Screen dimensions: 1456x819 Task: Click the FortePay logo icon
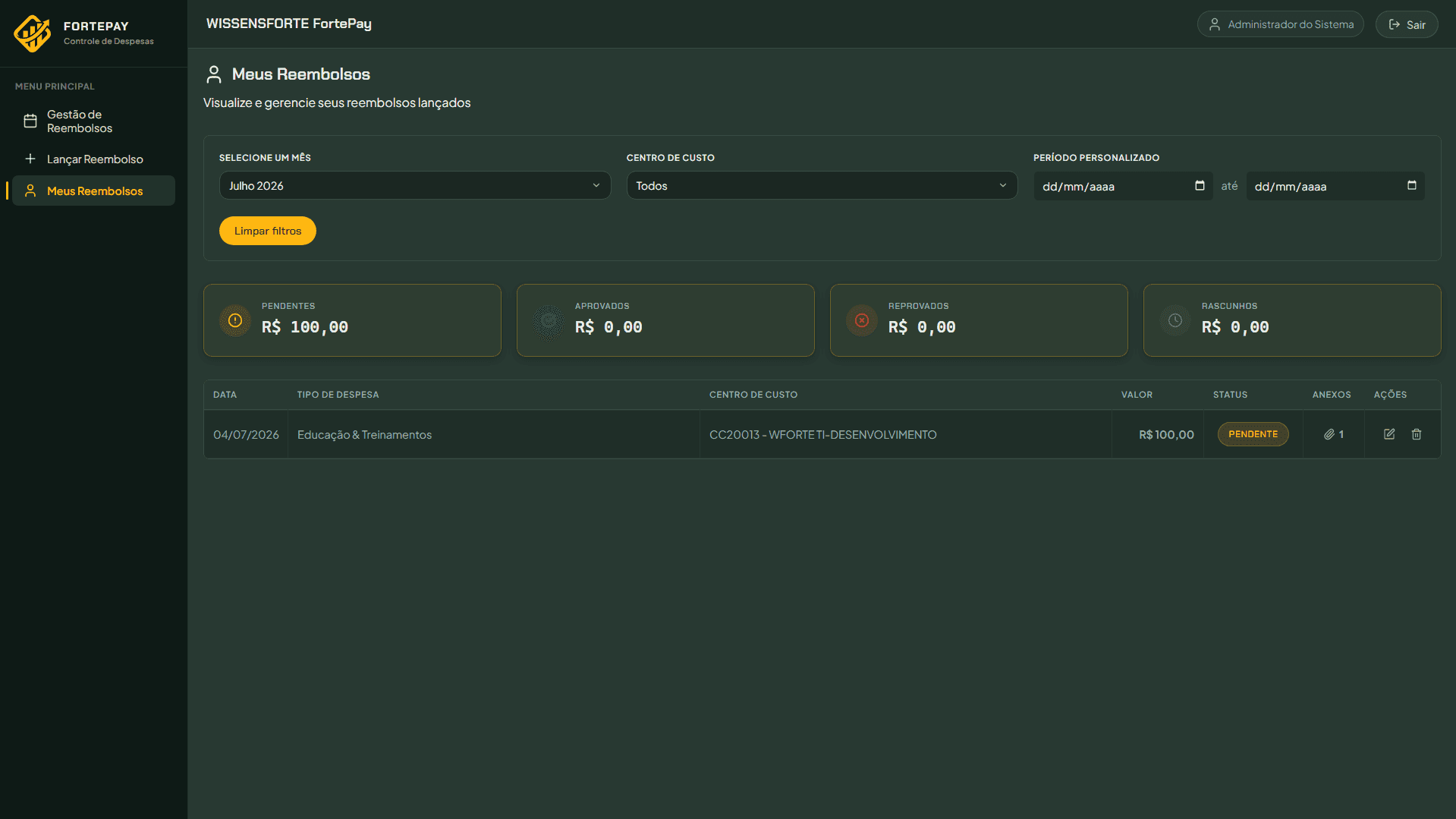pyautogui.click(x=33, y=33)
